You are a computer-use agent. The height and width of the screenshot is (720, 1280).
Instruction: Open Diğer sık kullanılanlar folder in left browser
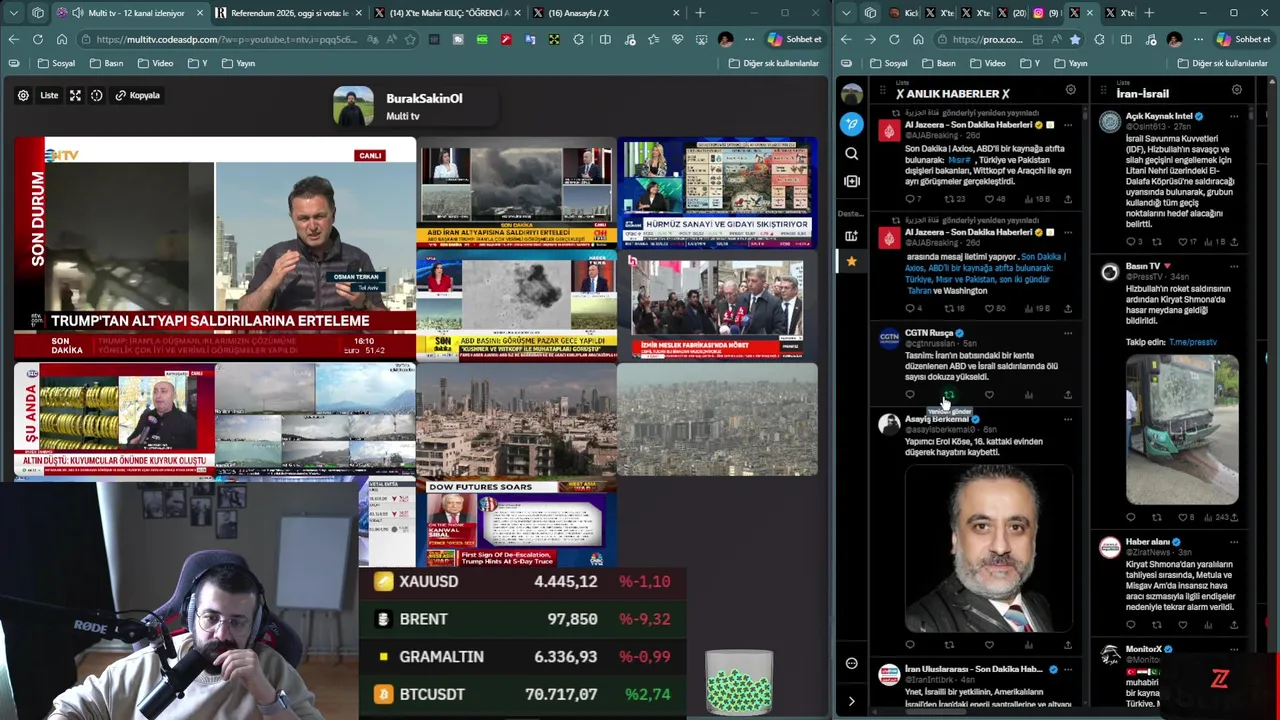[x=774, y=63]
